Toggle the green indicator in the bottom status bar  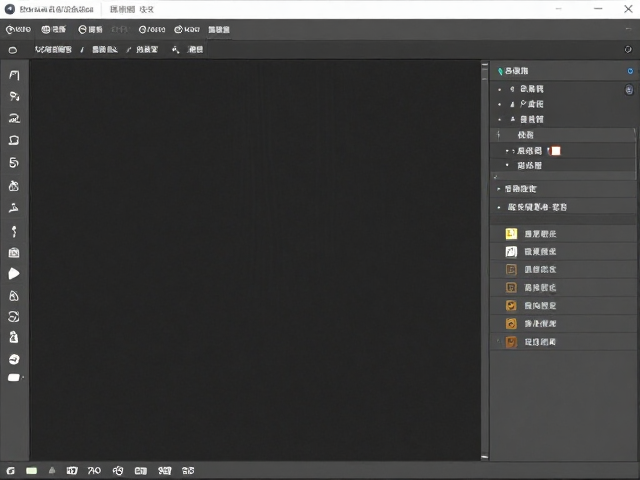click(x=31, y=471)
